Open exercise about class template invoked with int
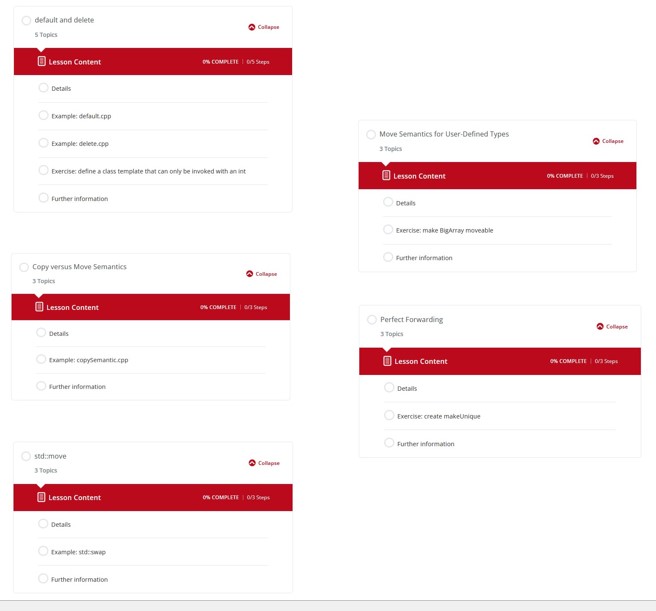 (x=149, y=171)
